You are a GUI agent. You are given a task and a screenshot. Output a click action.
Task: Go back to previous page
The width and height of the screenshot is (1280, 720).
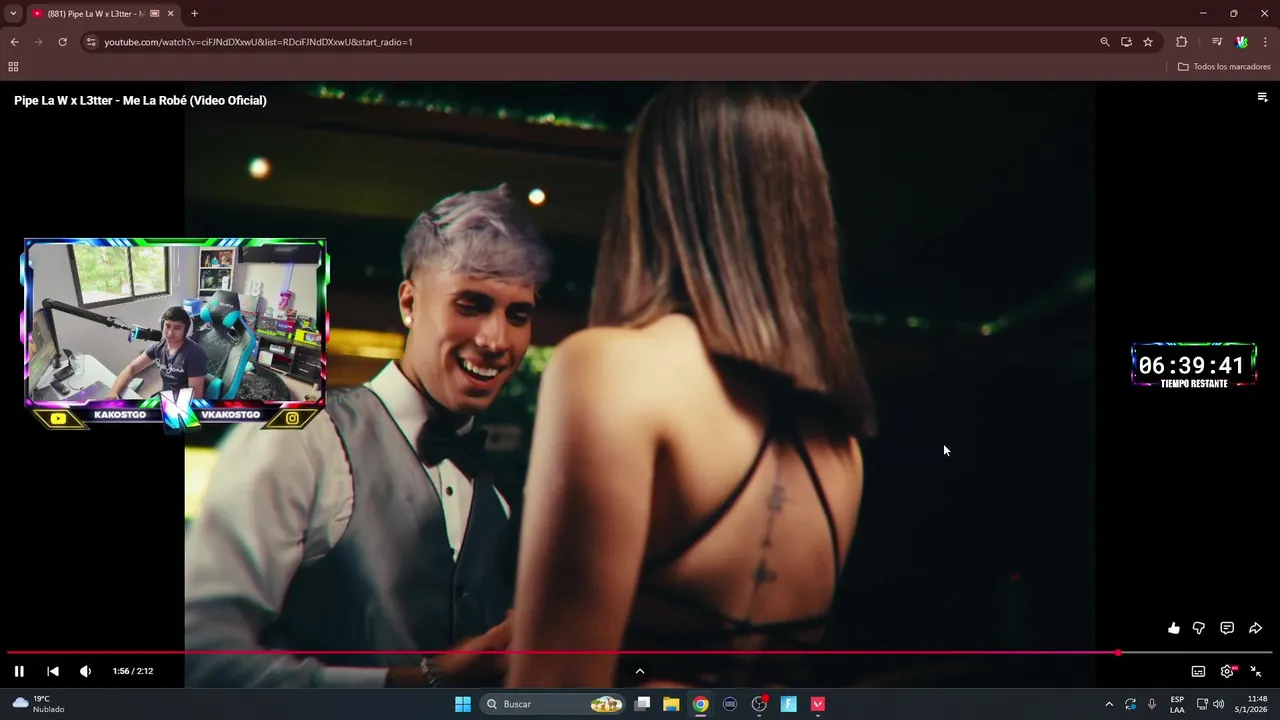(14, 42)
